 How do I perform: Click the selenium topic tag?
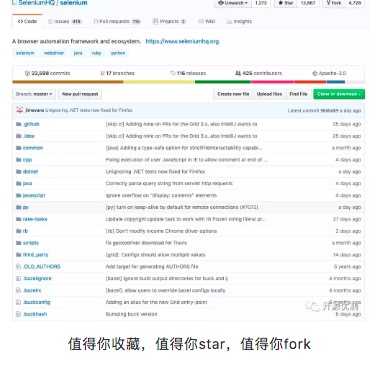tap(25, 53)
